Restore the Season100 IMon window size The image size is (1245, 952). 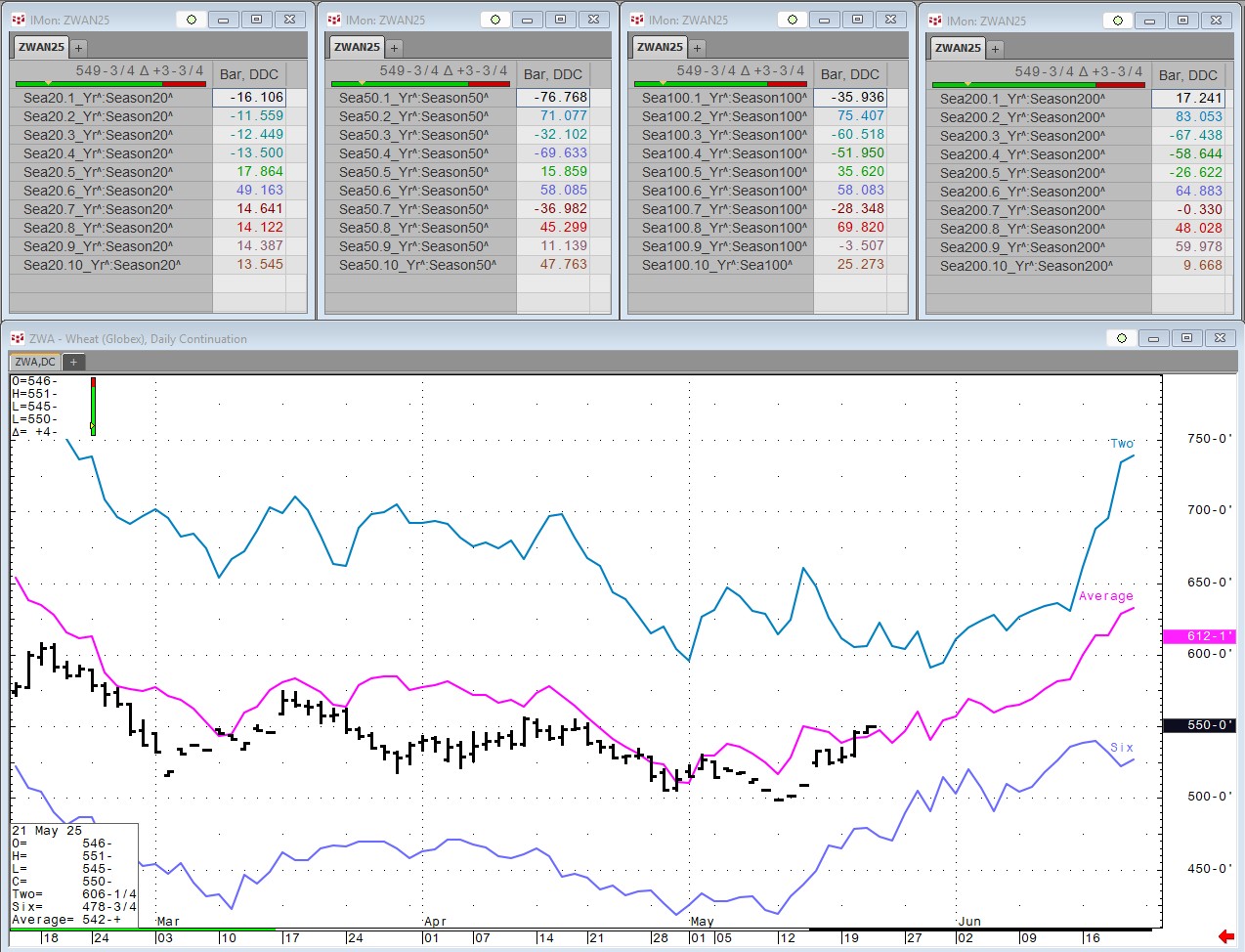click(857, 20)
